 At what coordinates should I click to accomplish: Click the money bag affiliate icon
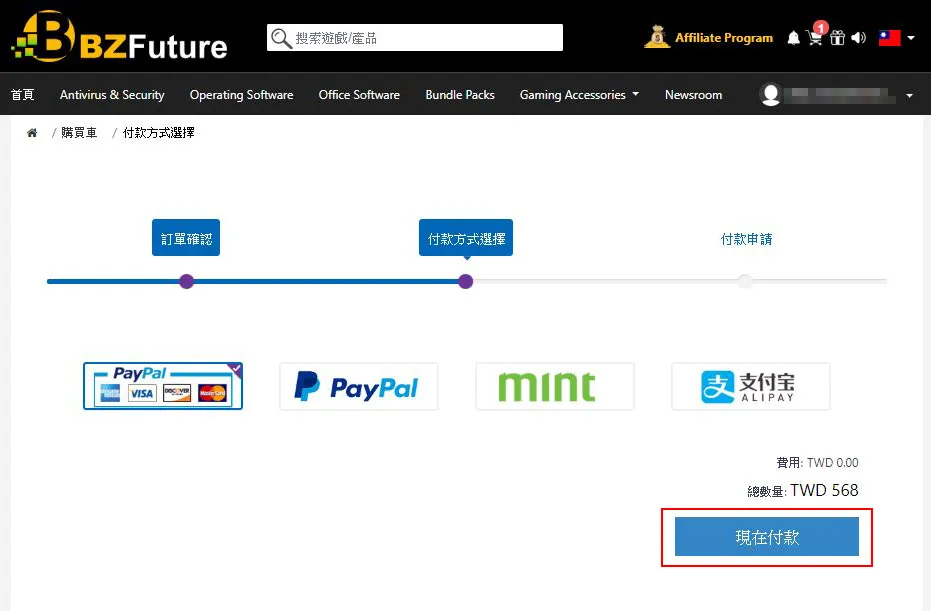[x=657, y=37]
